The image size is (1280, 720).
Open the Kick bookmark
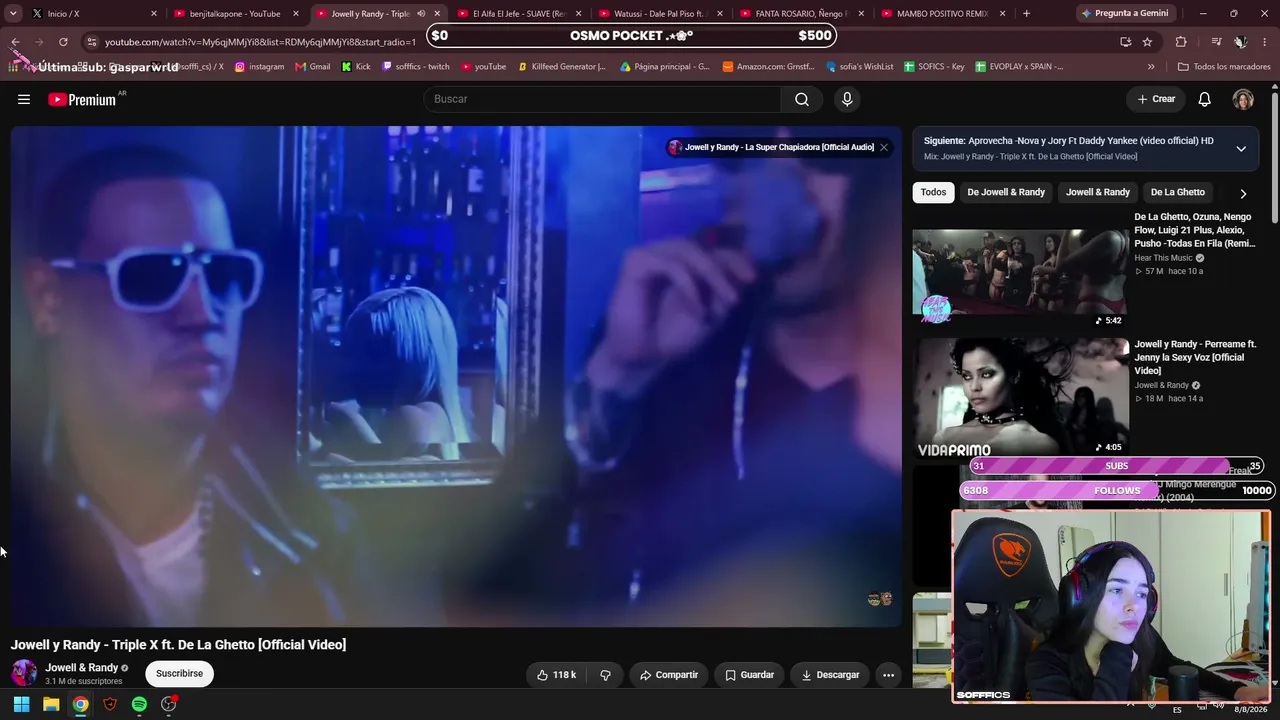(x=356, y=67)
